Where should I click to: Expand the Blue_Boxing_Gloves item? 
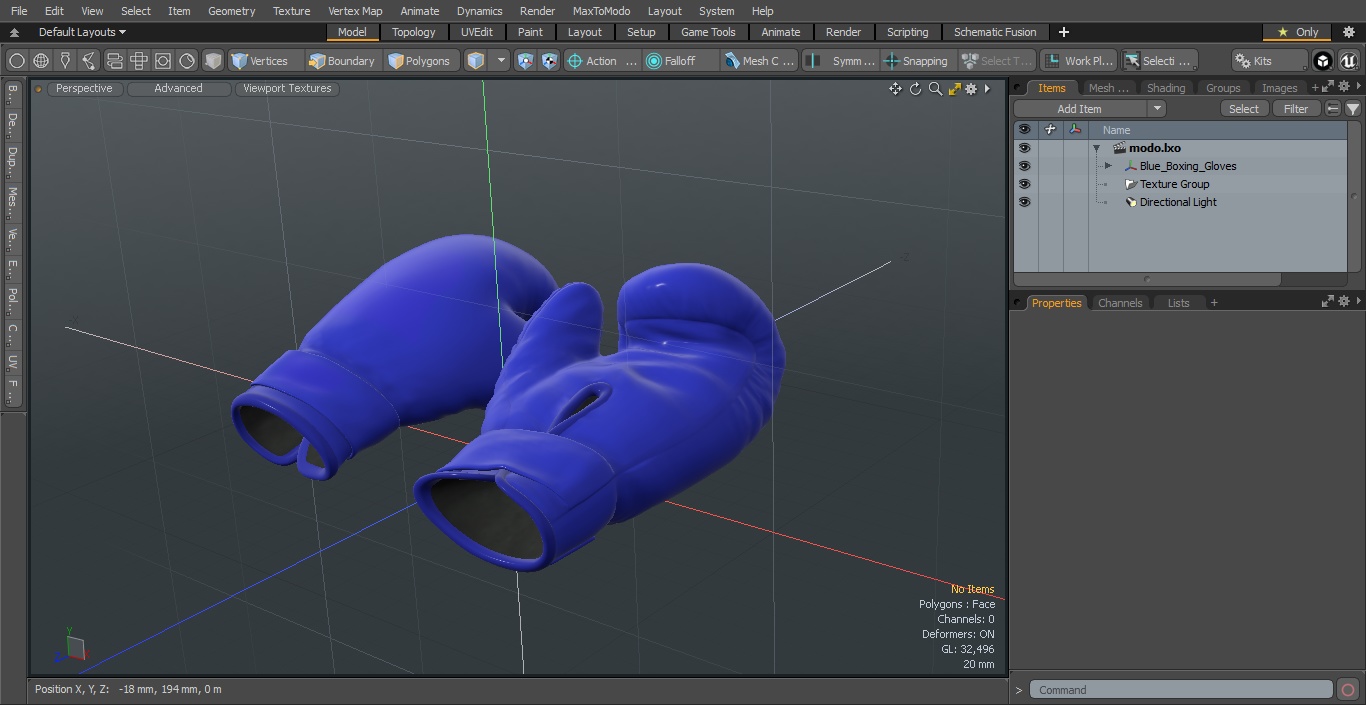click(x=1108, y=166)
